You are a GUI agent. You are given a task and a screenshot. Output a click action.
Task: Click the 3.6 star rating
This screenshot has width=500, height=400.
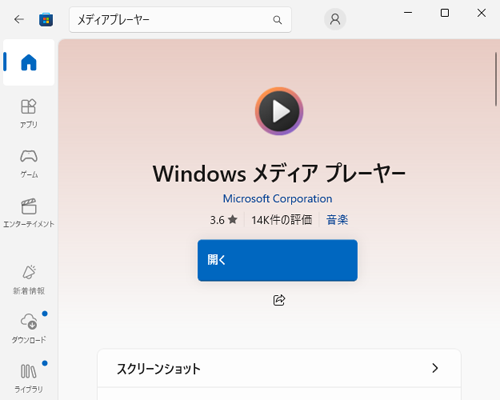pyautogui.click(x=223, y=220)
